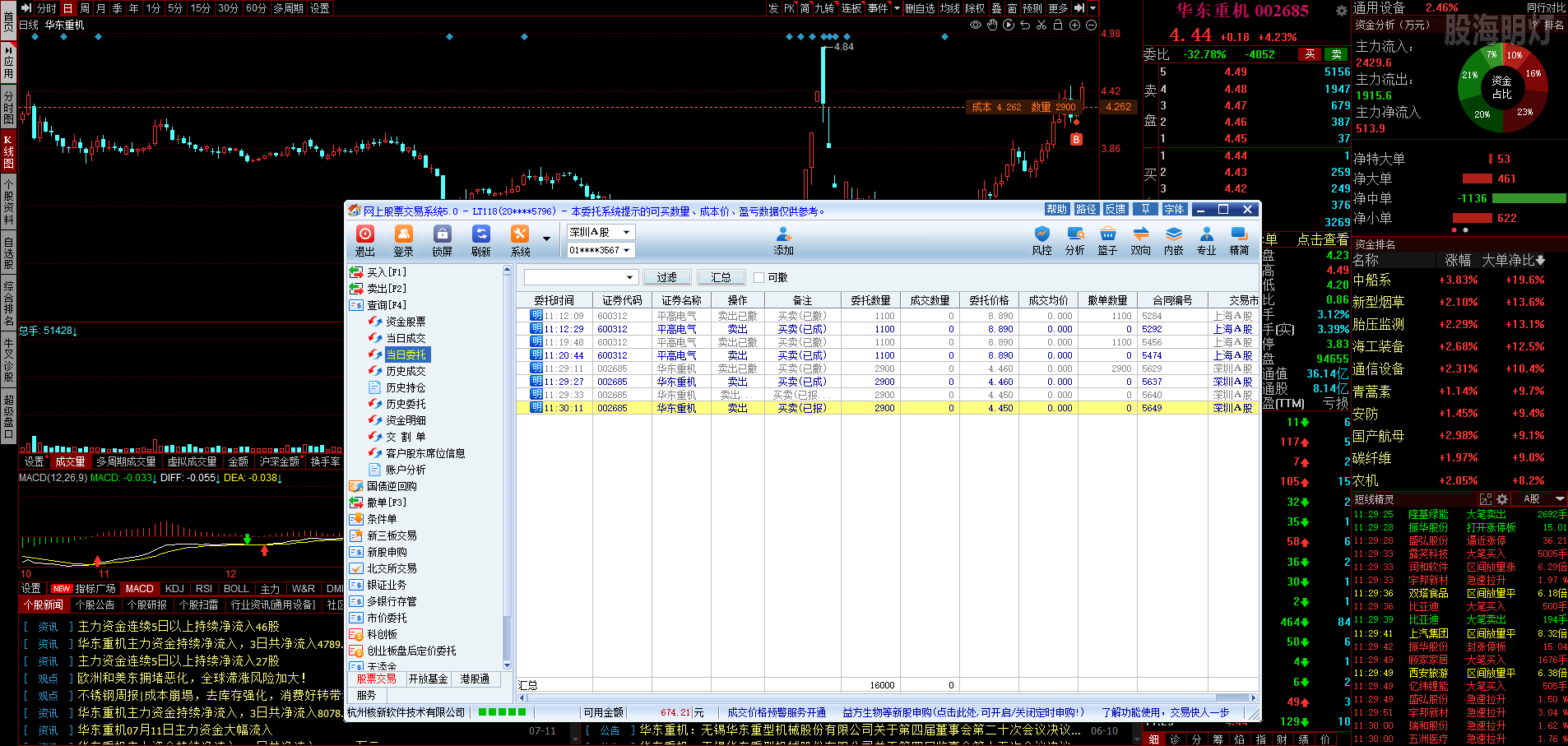This screenshot has height=746, width=1568.
Task: Click the 除权 ex-rights toolbar button
Action: pyautogui.click(x=975, y=8)
